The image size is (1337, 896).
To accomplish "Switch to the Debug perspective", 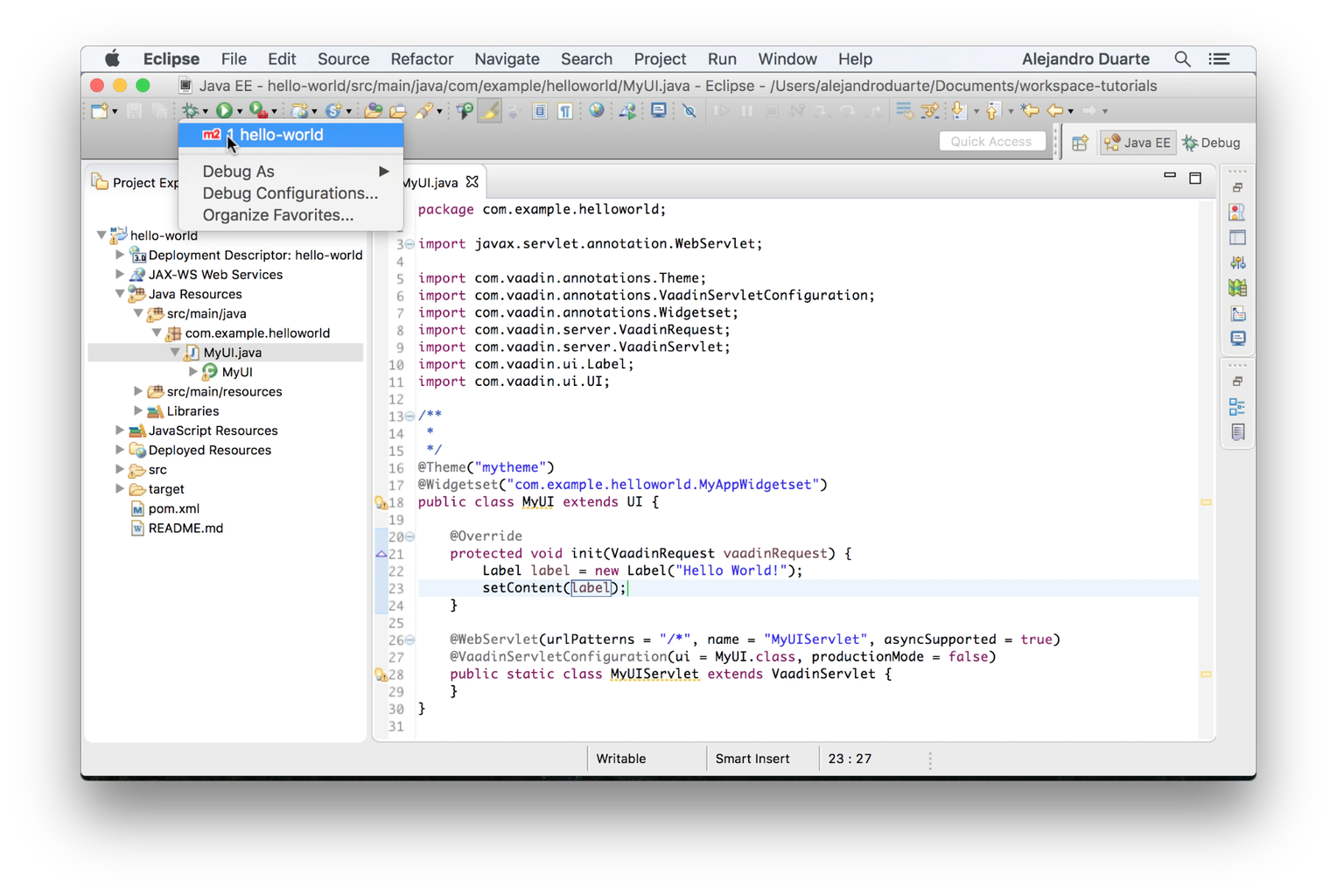I will coord(1211,143).
